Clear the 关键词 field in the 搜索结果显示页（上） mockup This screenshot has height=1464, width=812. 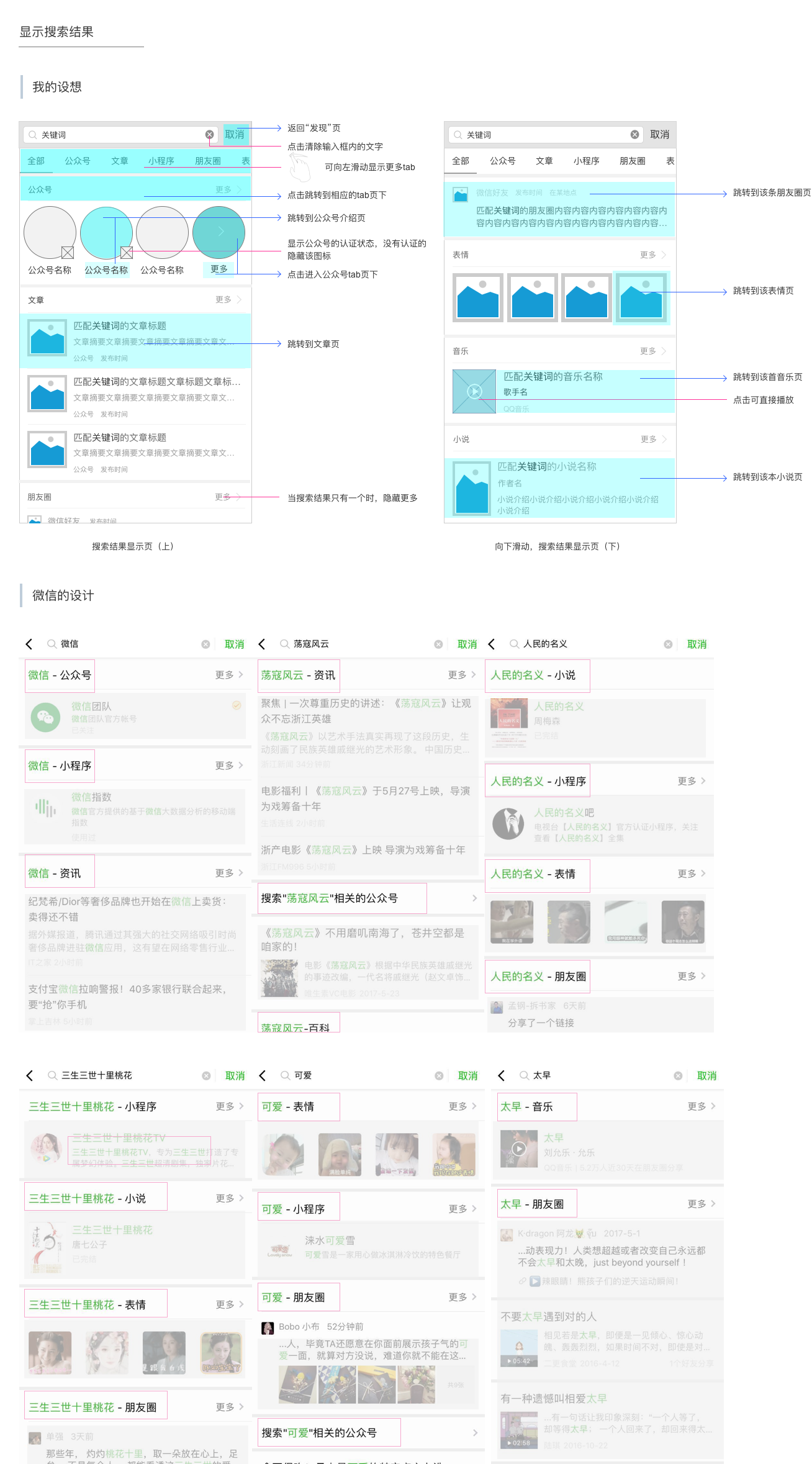pyautogui.click(x=210, y=135)
